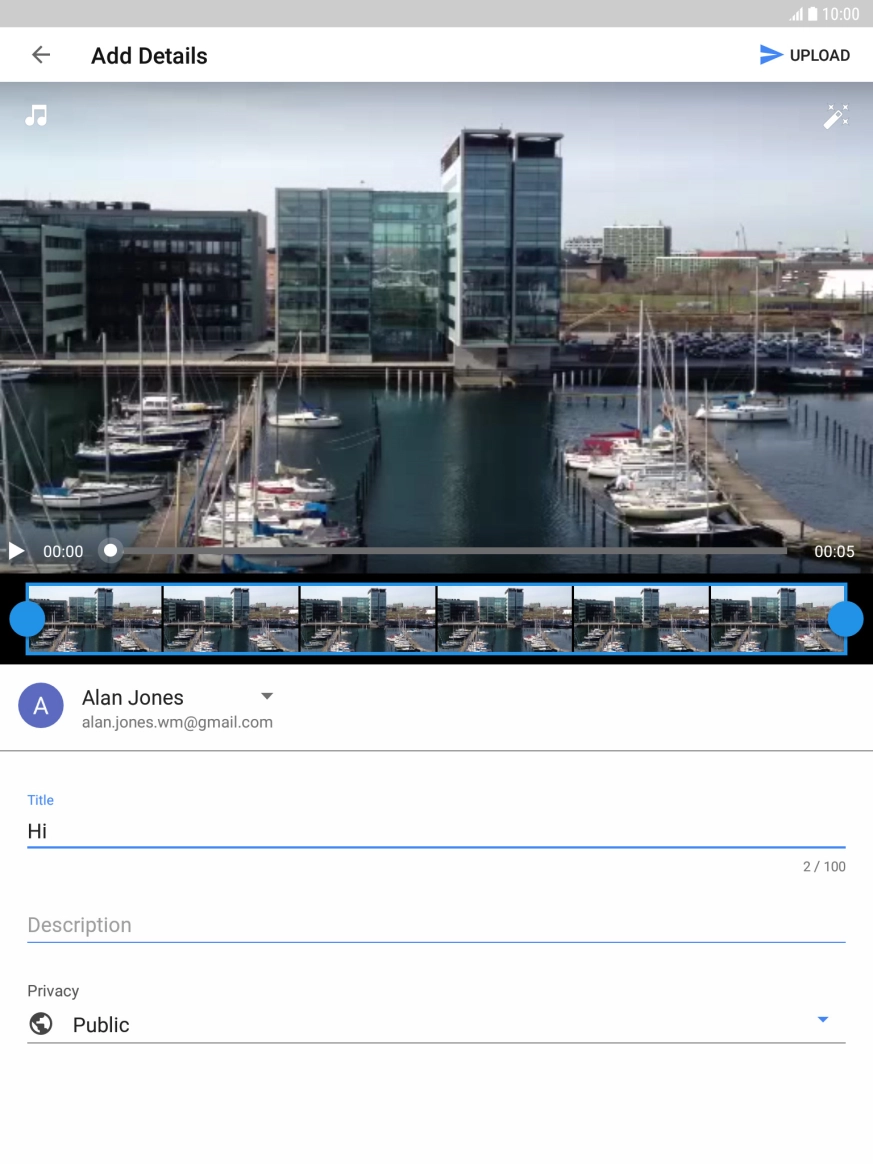
Task: Click the blue paper plane upload icon
Action: [769, 55]
